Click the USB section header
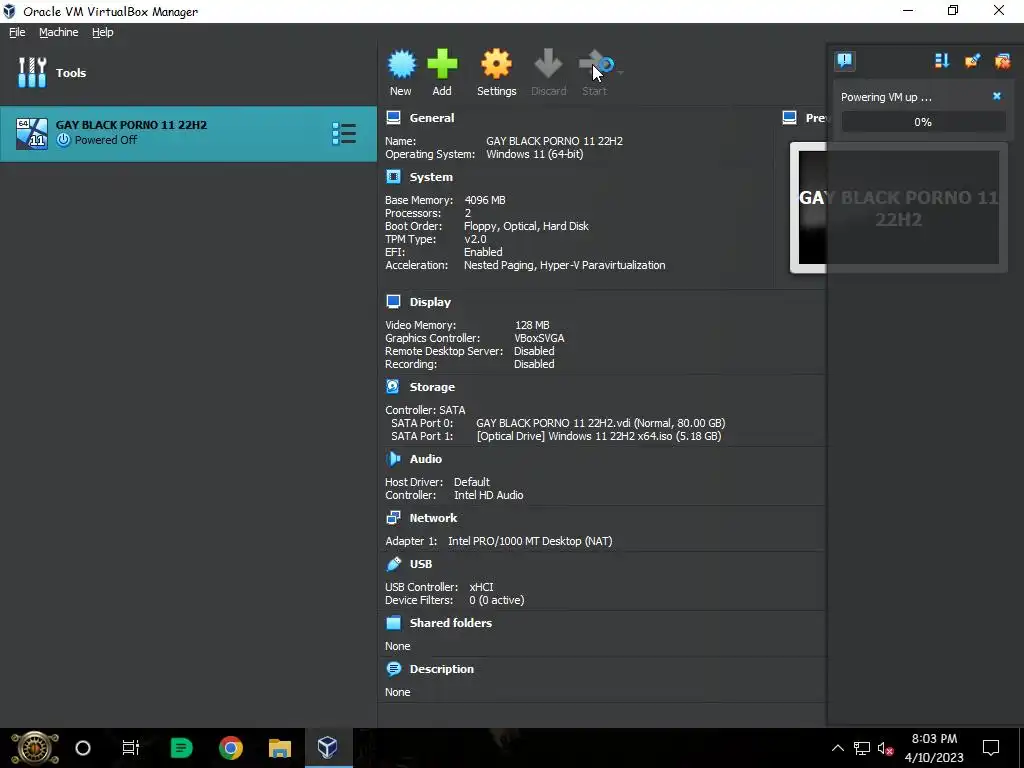The width and height of the screenshot is (1024, 768). click(421, 564)
